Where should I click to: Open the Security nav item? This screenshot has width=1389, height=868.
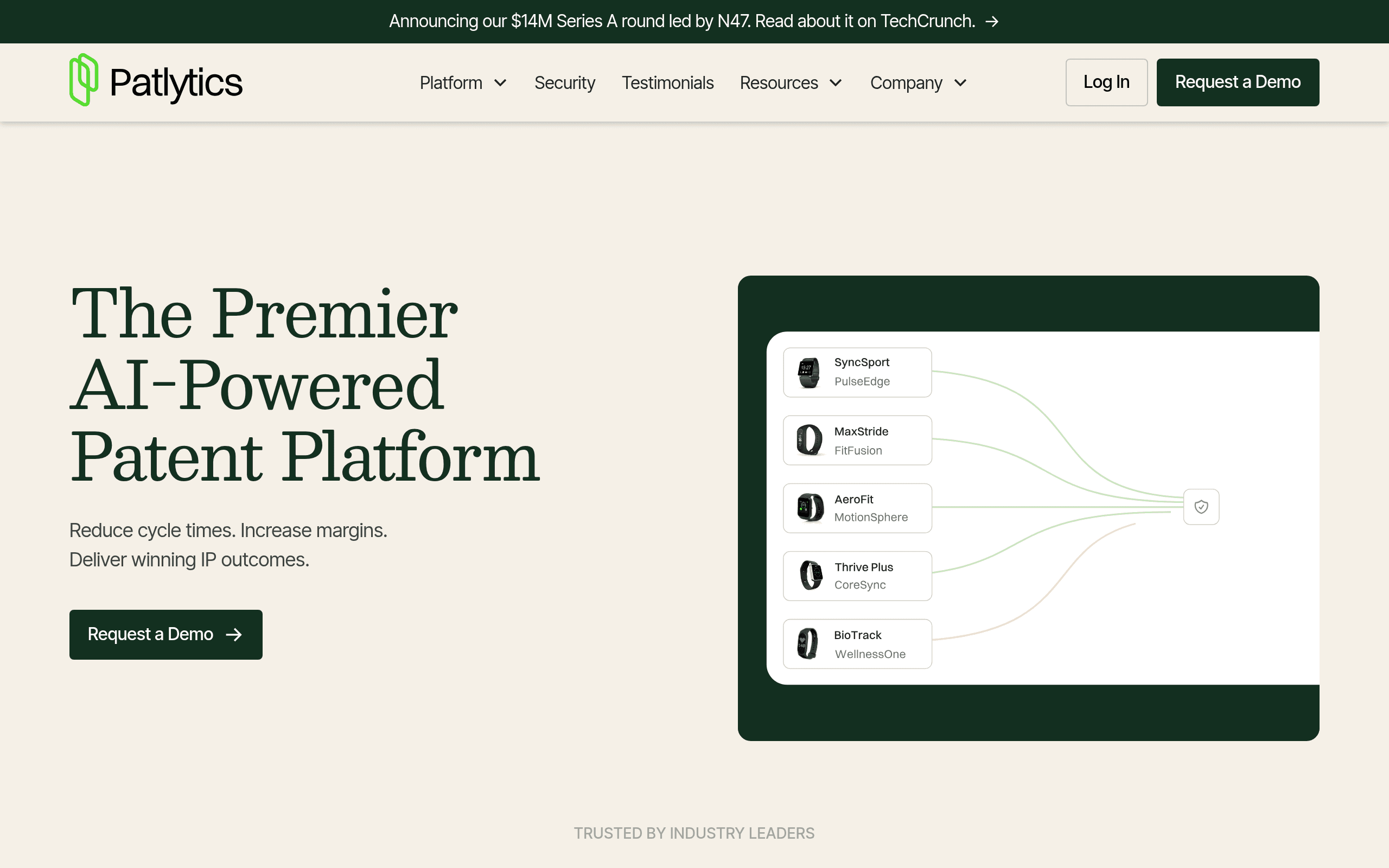pos(565,82)
